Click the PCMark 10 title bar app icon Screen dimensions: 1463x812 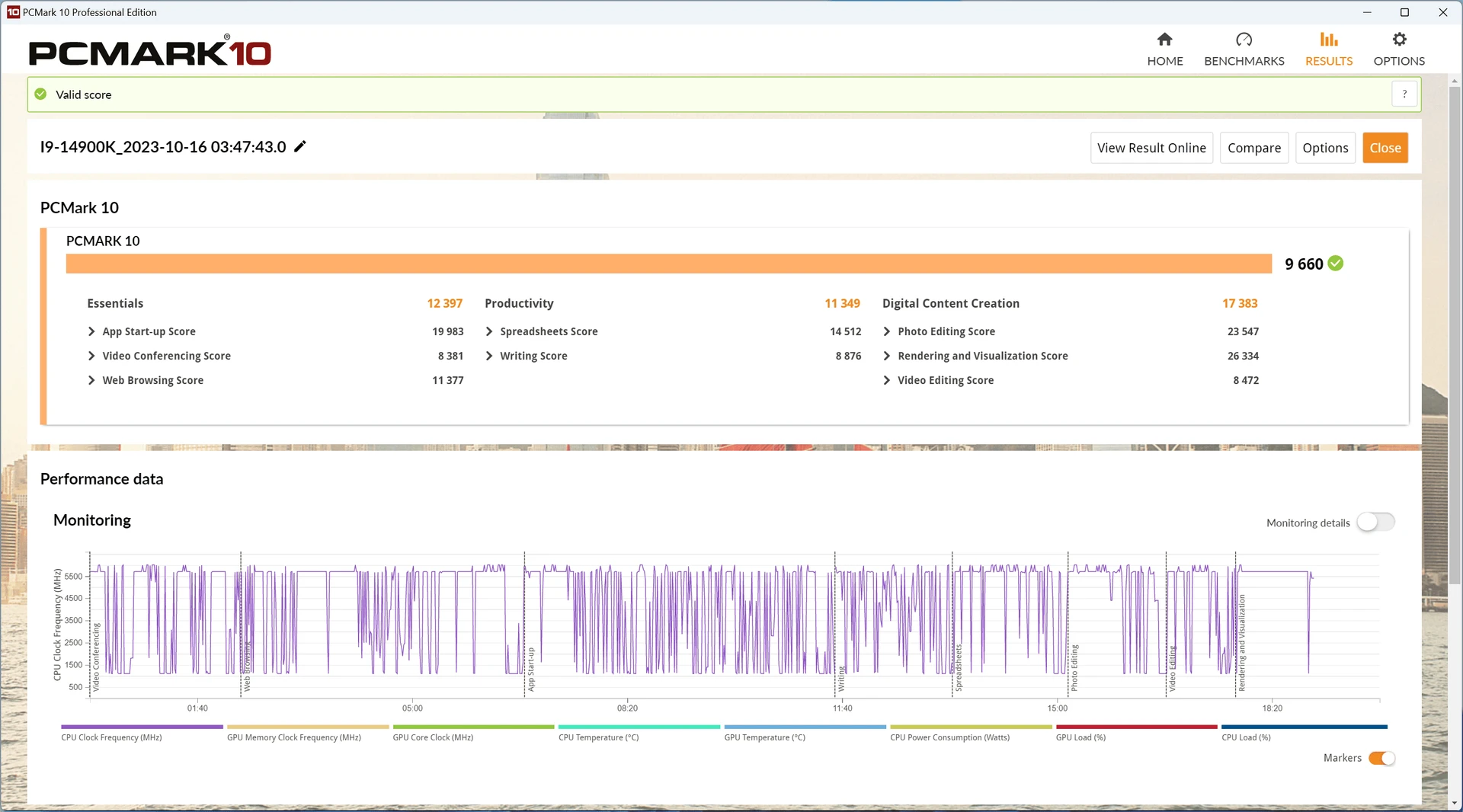click(x=13, y=12)
